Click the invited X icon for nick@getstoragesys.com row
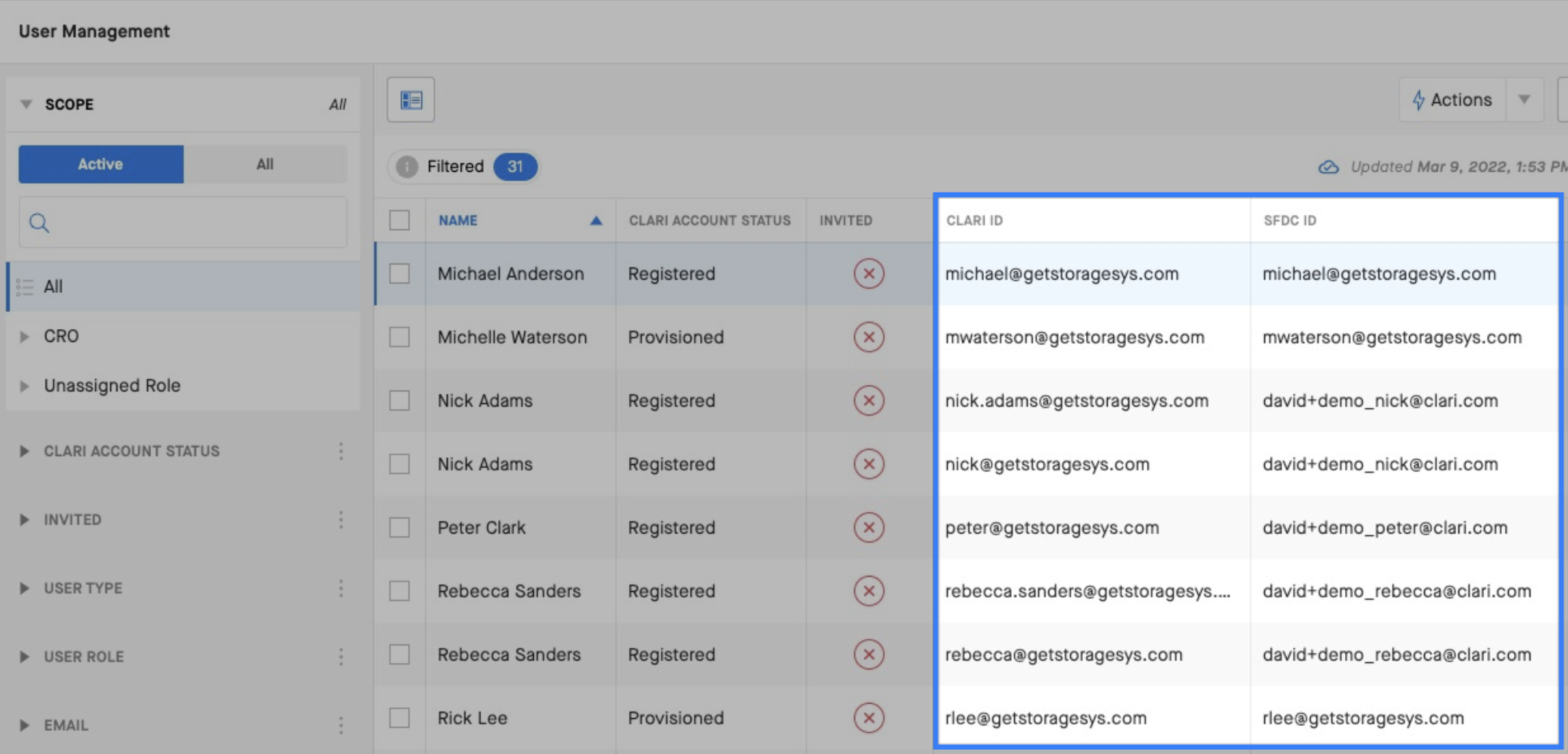The image size is (1568, 754). pos(869,464)
